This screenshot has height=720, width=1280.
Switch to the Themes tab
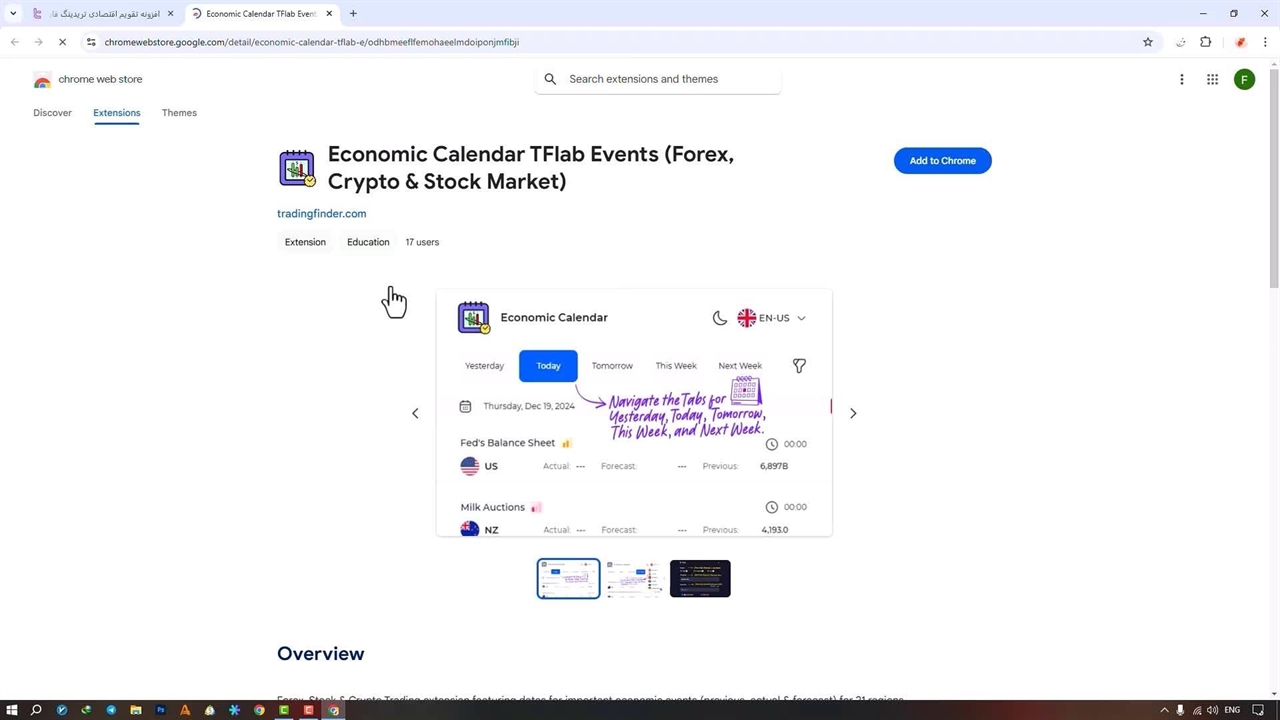(179, 113)
